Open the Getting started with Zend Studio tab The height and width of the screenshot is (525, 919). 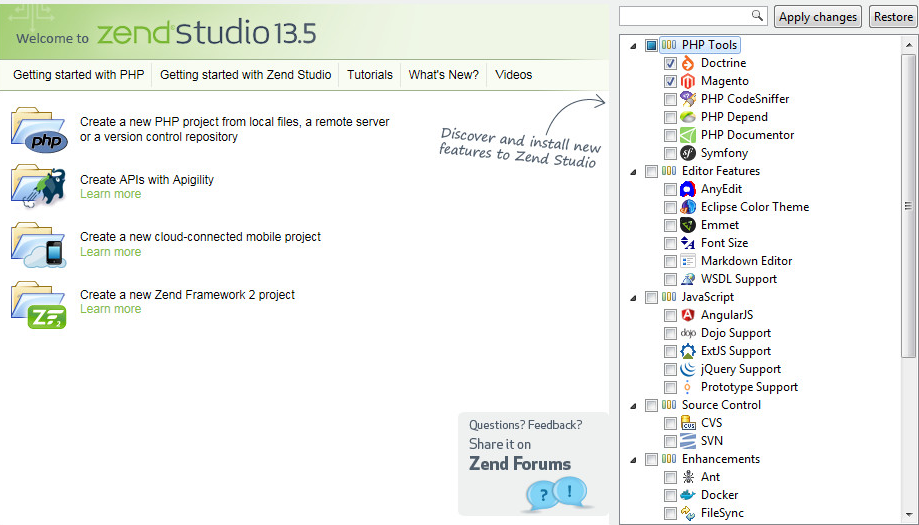pyautogui.click(x=245, y=75)
